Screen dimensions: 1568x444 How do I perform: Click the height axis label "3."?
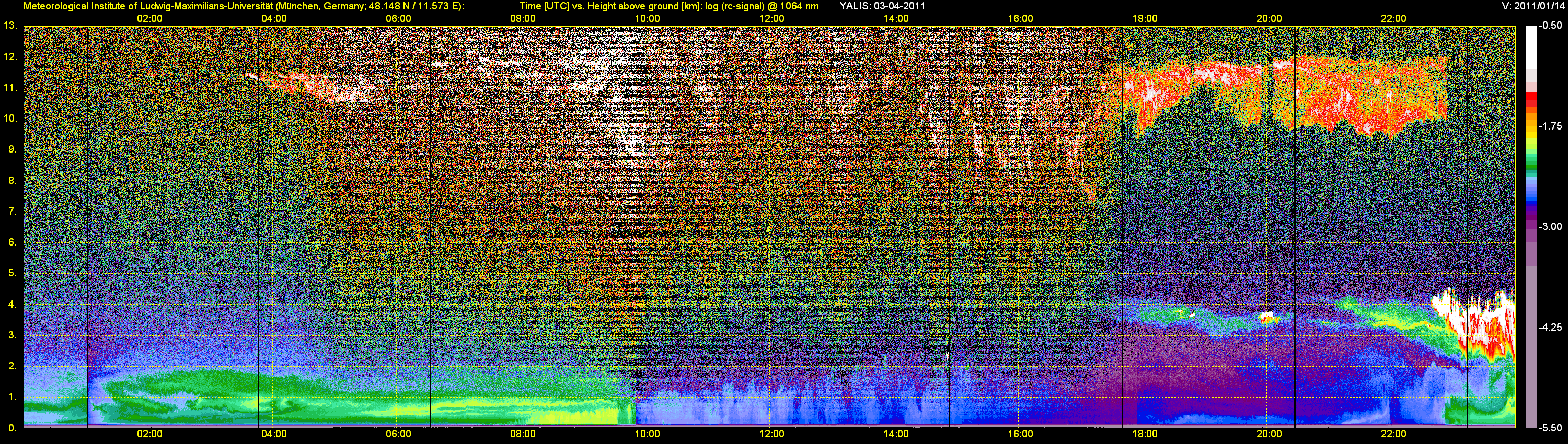pyautogui.click(x=12, y=335)
